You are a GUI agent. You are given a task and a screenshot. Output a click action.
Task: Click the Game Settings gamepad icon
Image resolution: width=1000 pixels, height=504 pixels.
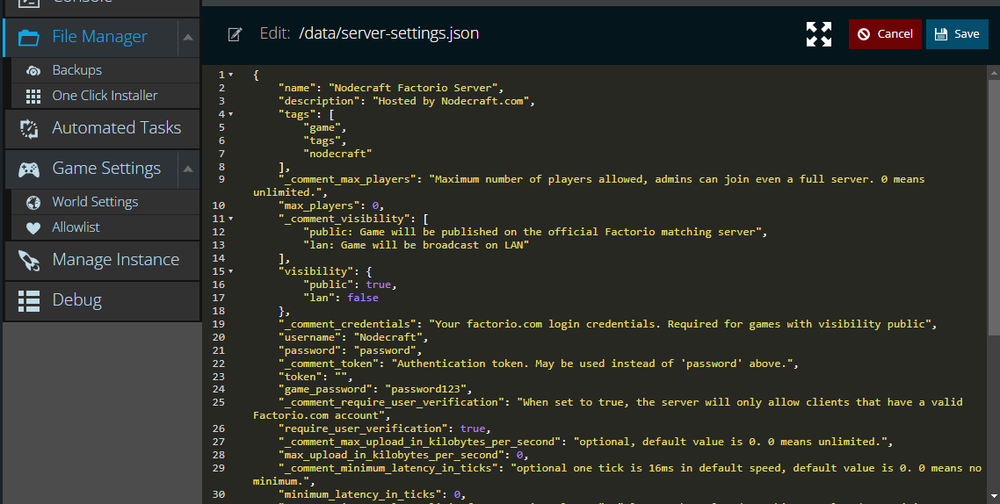(30, 168)
